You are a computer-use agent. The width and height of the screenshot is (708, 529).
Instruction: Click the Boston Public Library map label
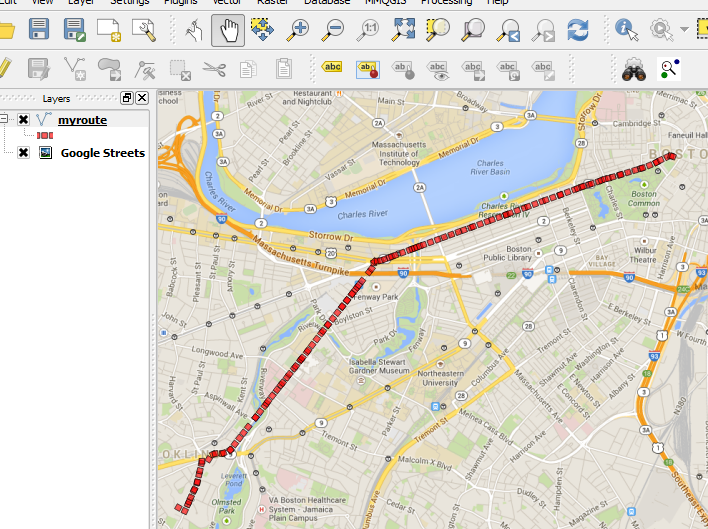[x=507, y=253]
